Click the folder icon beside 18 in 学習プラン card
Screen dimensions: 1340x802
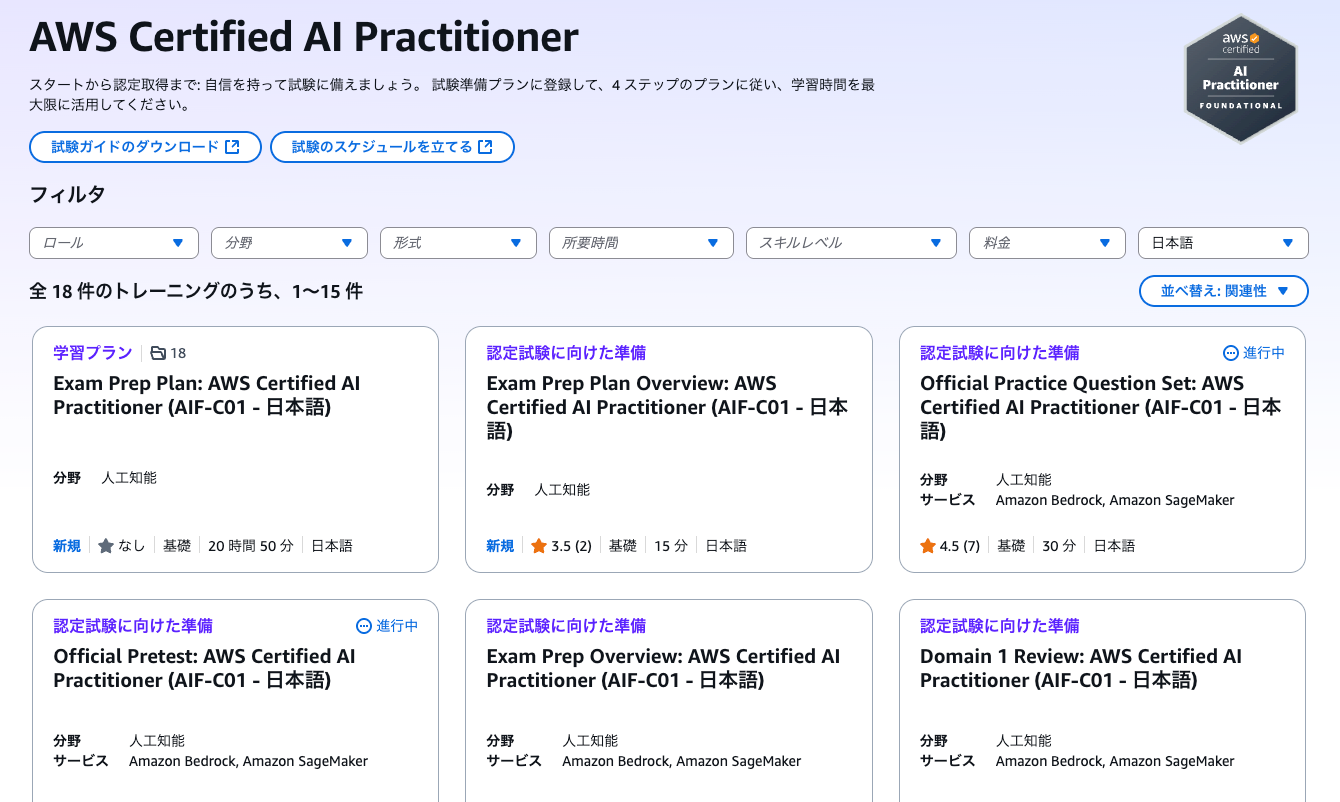(158, 353)
